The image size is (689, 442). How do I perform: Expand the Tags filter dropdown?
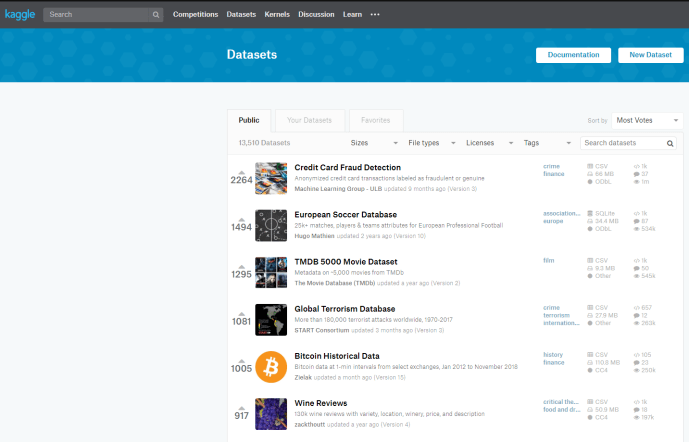tap(547, 143)
